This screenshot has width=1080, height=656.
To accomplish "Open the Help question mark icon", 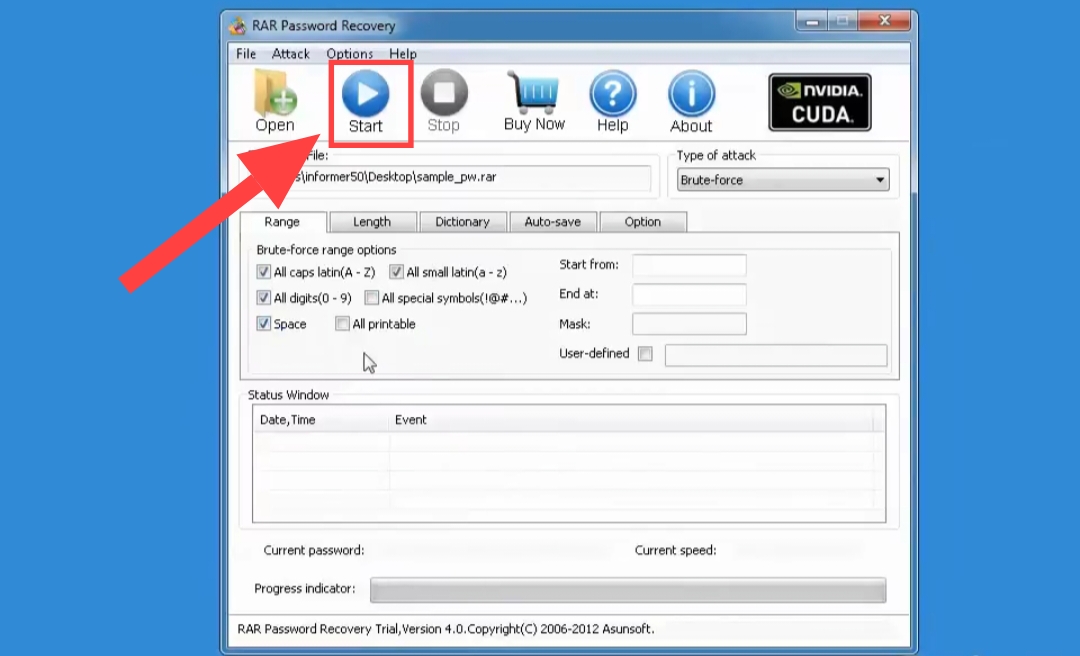I will (612, 101).
